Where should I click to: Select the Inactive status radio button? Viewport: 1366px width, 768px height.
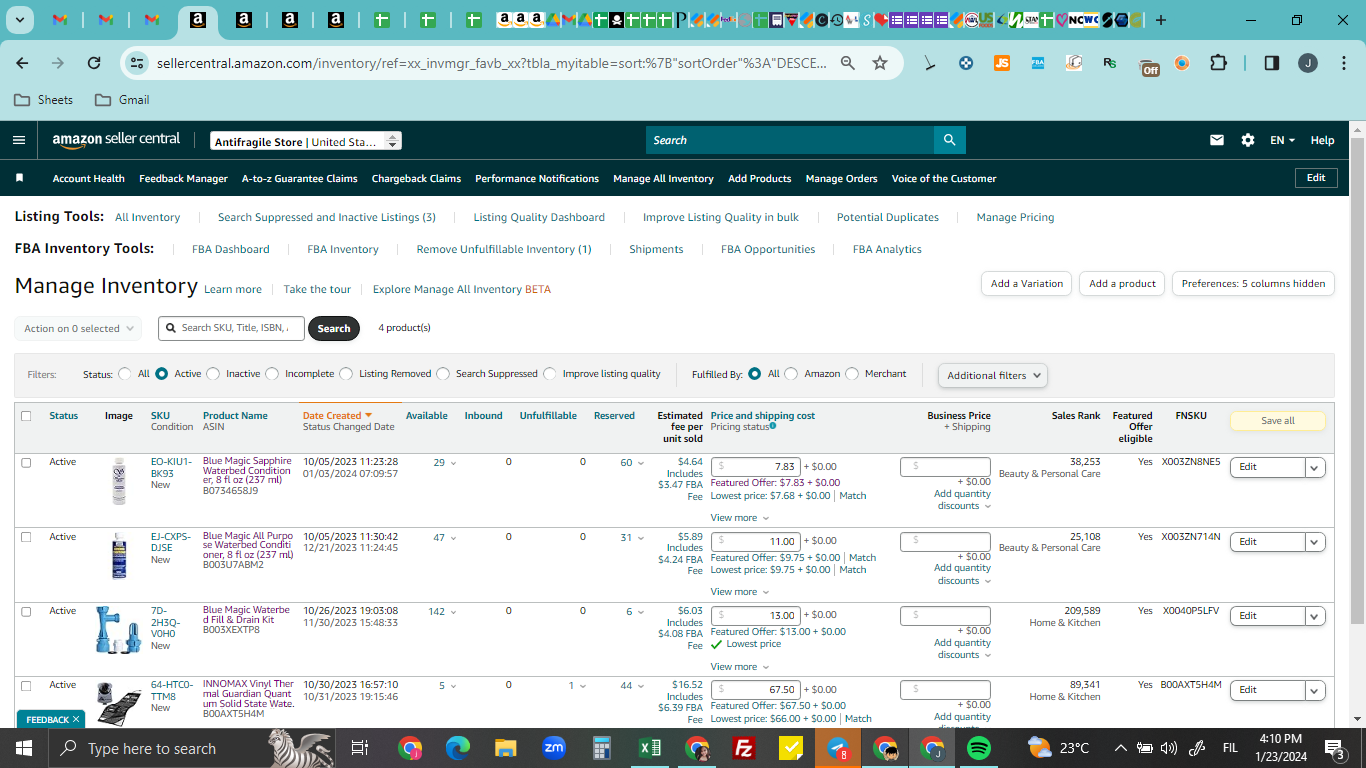point(213,374)
